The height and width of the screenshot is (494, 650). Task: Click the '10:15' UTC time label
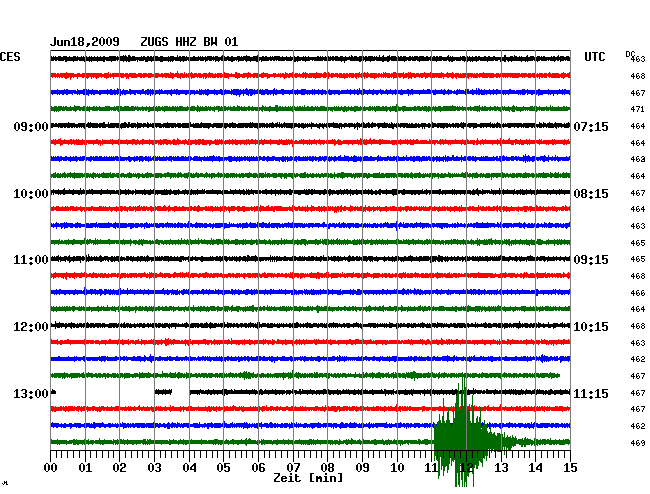click(x=591, y=327)
